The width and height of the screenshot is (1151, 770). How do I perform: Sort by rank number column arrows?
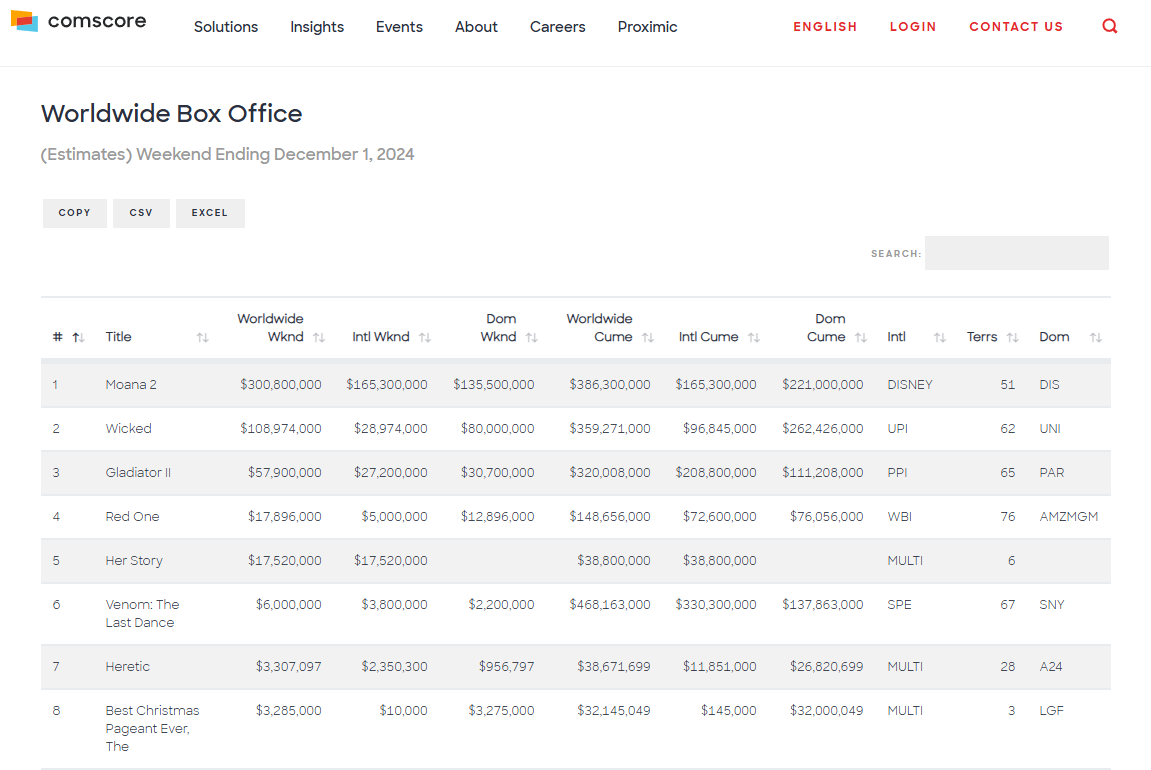tap(79, 338)
